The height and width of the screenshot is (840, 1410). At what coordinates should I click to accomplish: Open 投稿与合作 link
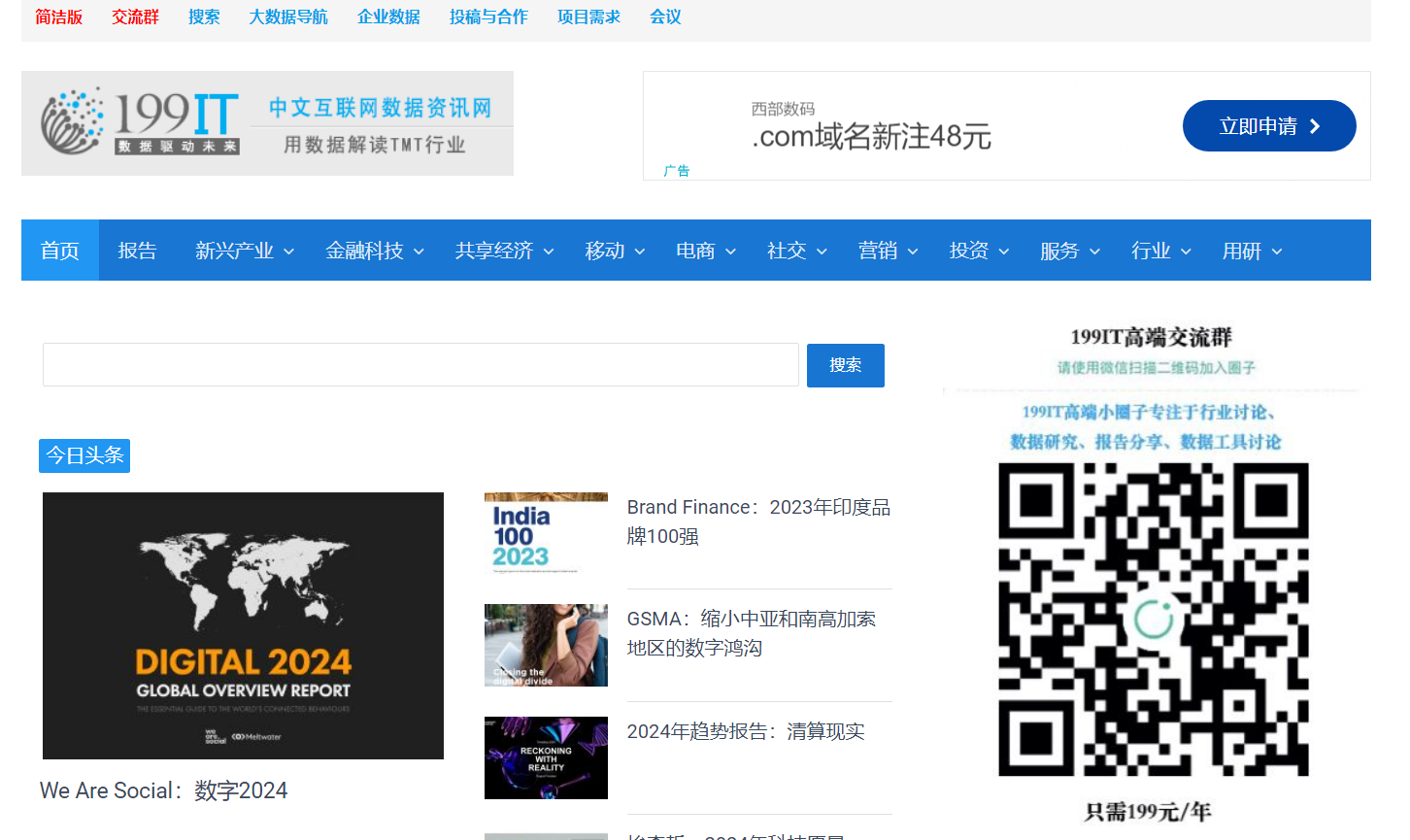(x=488, y=17)
